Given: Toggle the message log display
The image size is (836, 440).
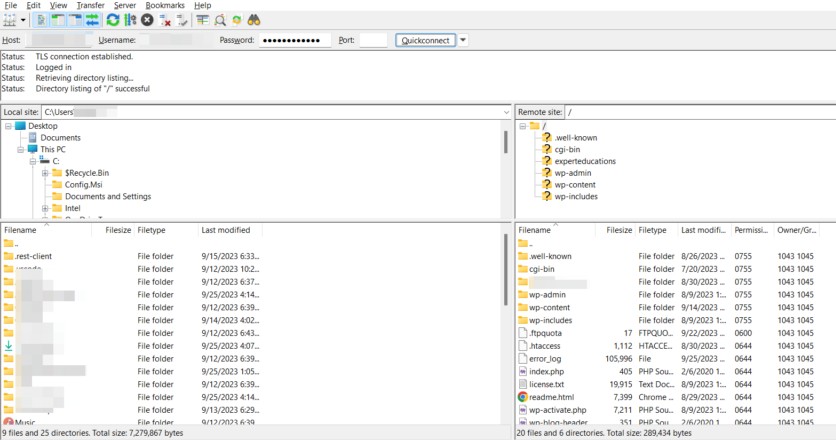Looking at the screenshot, I should coord(41,19).
